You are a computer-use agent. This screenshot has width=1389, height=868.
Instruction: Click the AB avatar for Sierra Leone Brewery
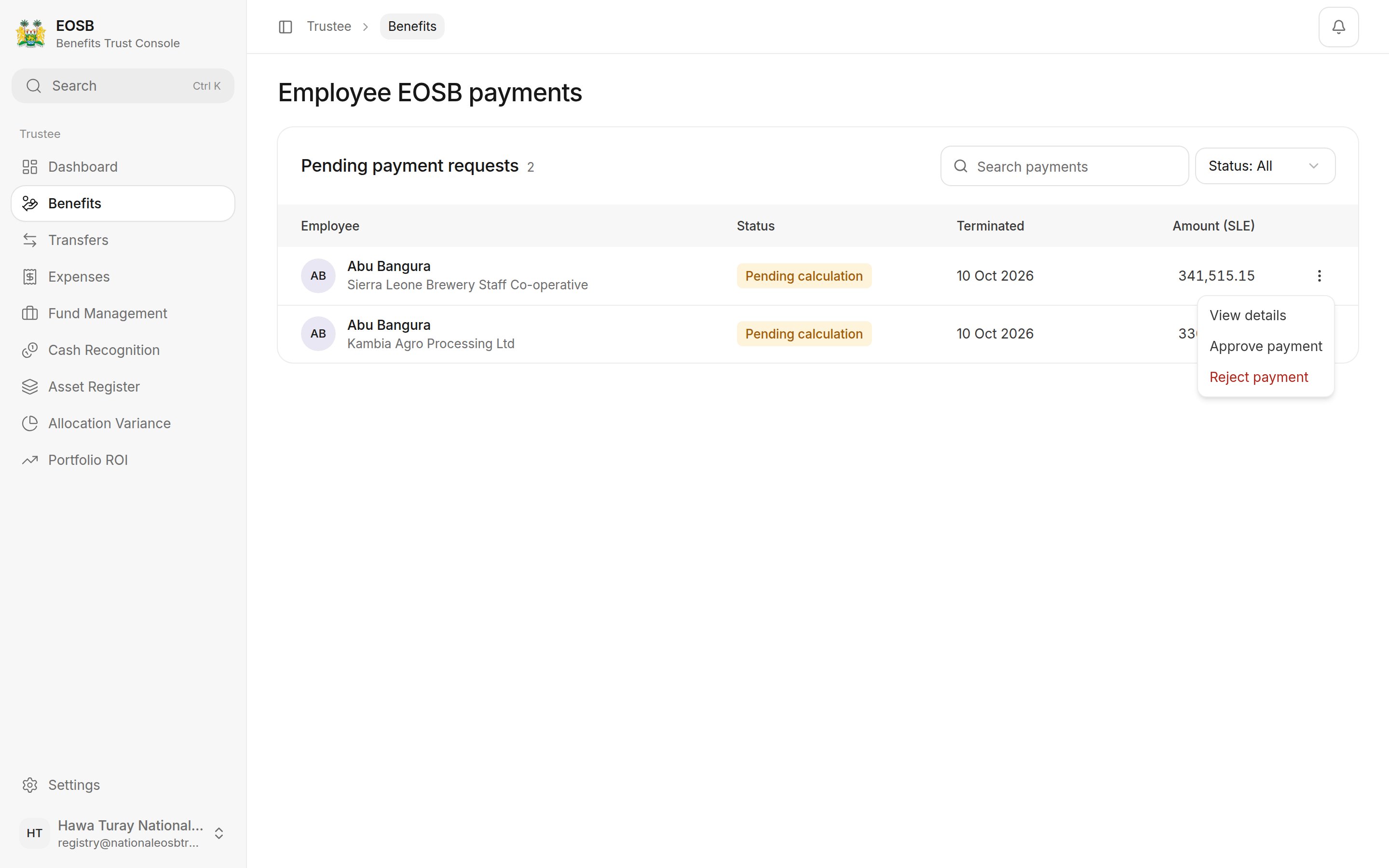[x=318, y=276]
